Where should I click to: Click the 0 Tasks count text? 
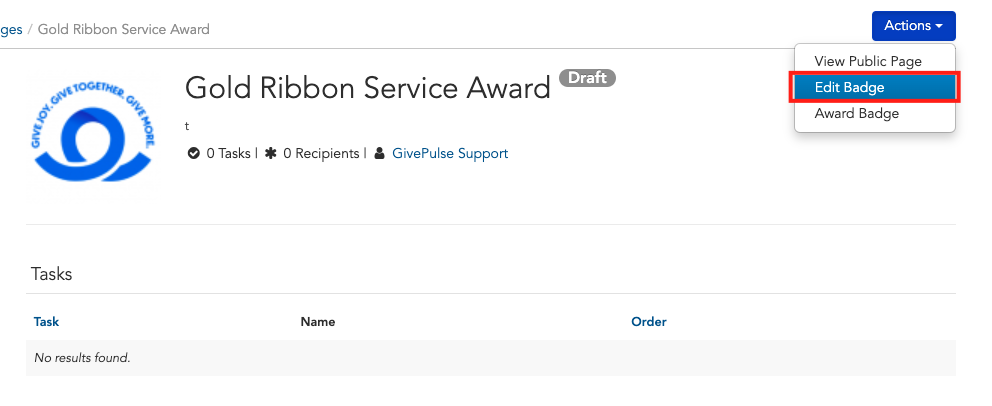(228, 153)
